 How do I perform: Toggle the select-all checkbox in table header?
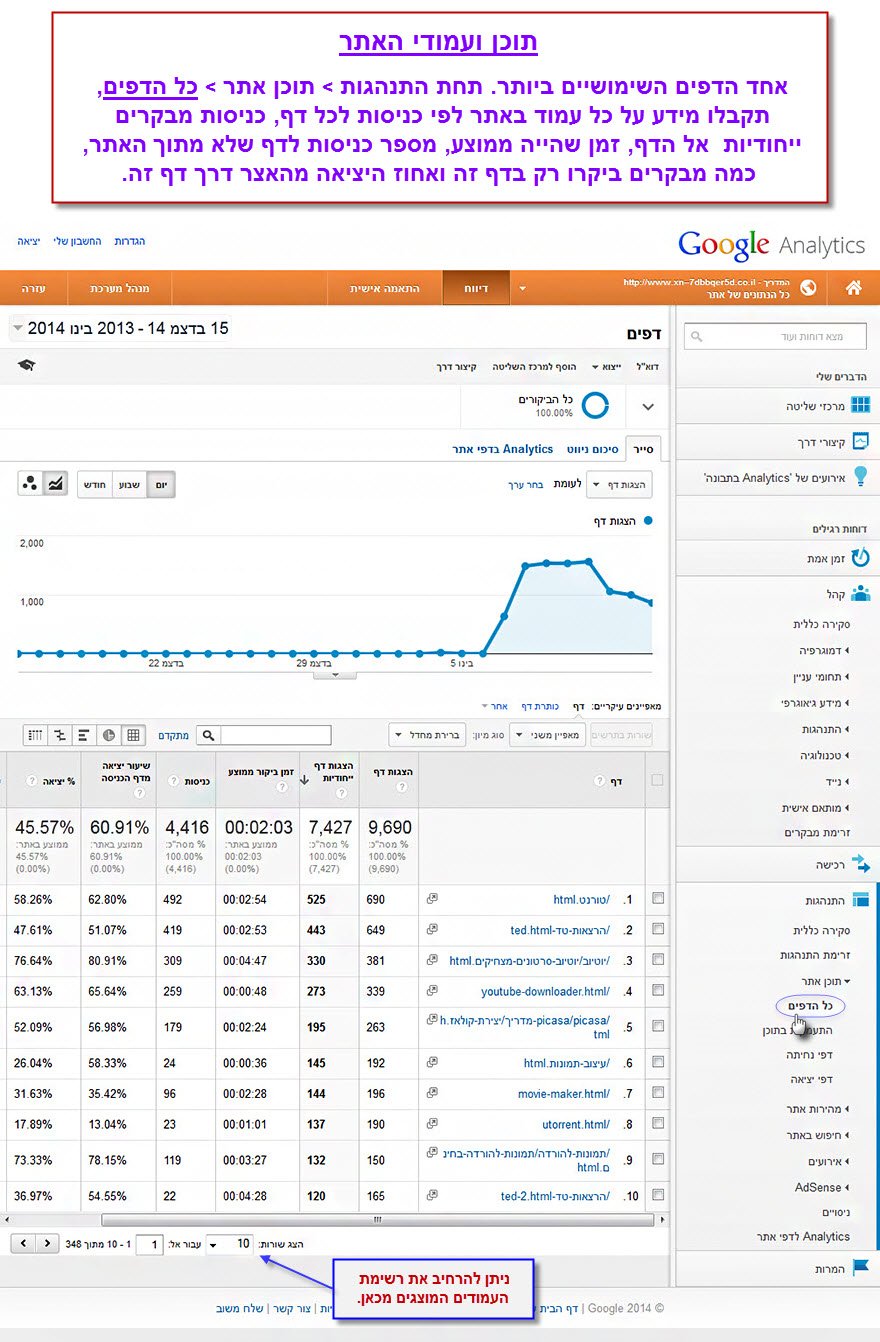coord(657,780)
